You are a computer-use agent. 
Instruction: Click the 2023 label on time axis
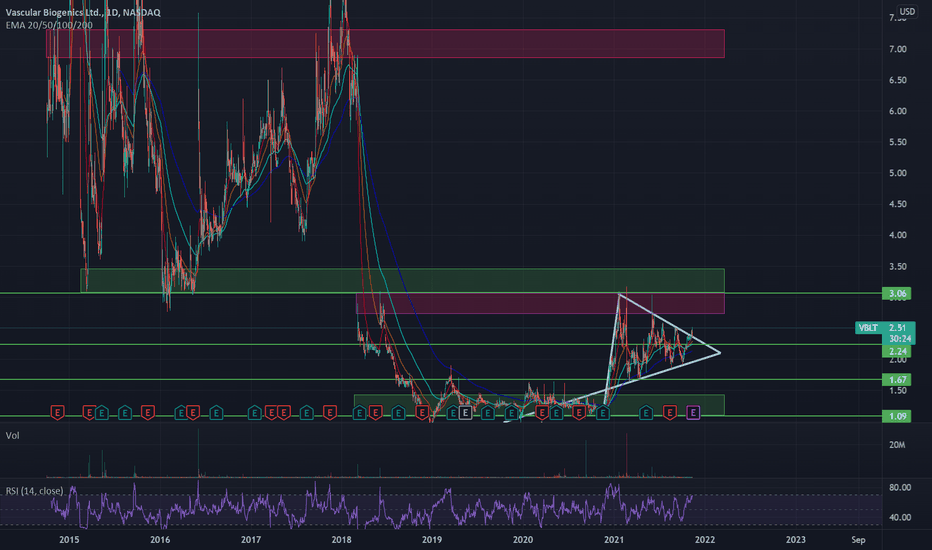click(x=796, y=539)
